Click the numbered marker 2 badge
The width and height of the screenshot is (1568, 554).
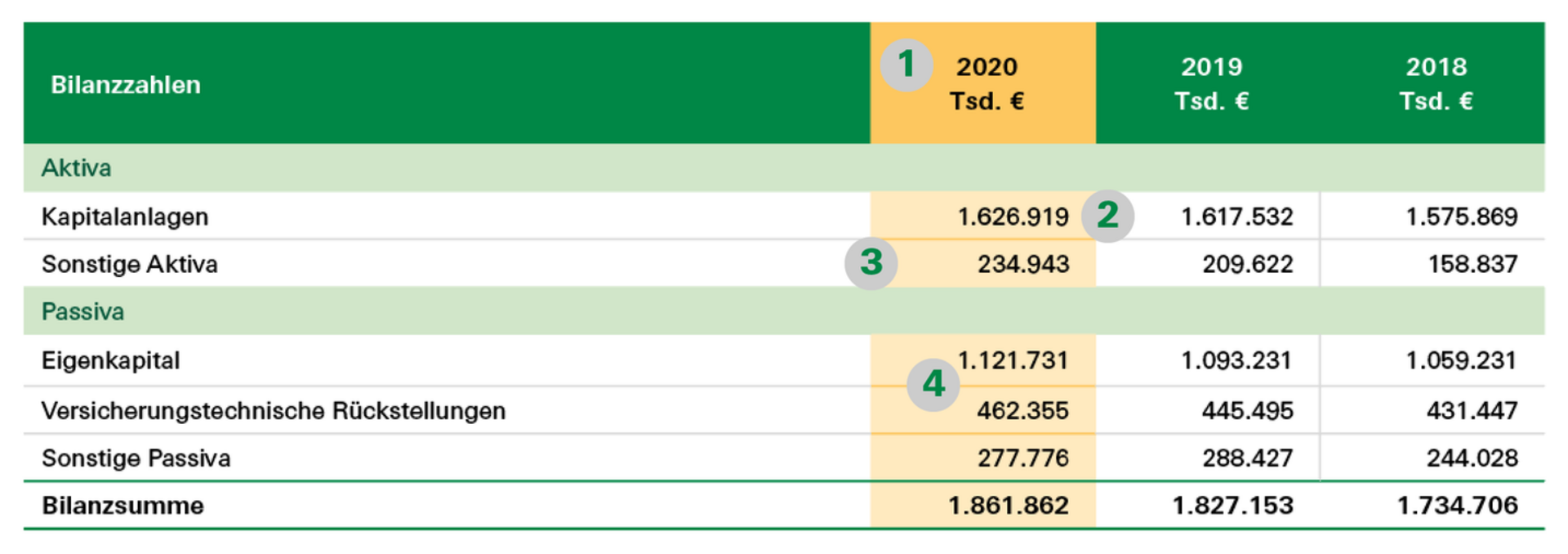coord(1107,216)
